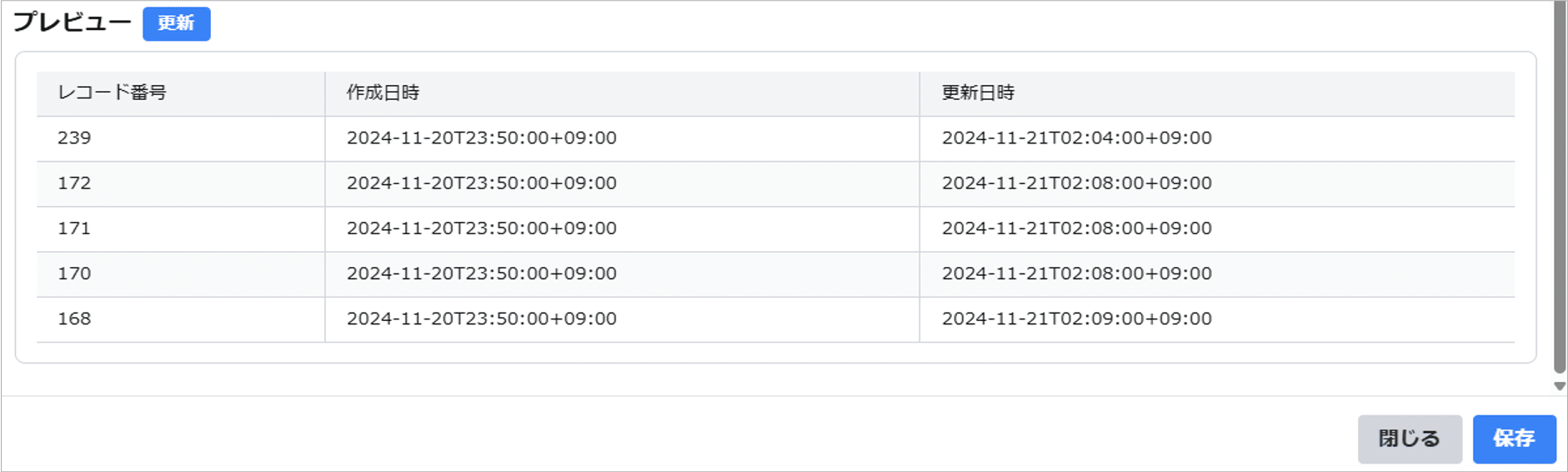Click the blue 更新 button
Viewport: 1568px width, 472px height.
coord(176,23)
